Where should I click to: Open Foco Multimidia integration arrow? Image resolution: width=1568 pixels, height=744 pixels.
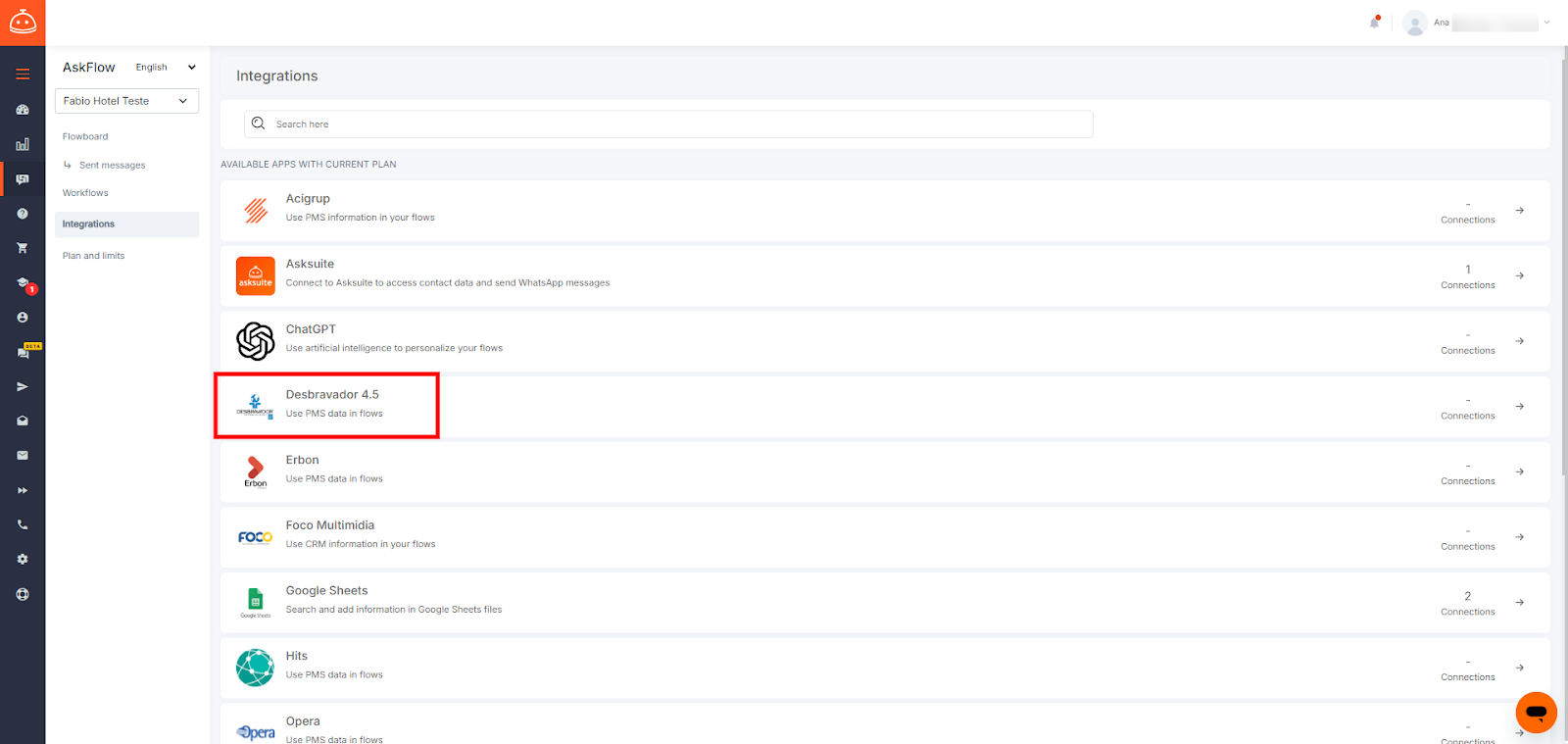[x=1520, y=537]
